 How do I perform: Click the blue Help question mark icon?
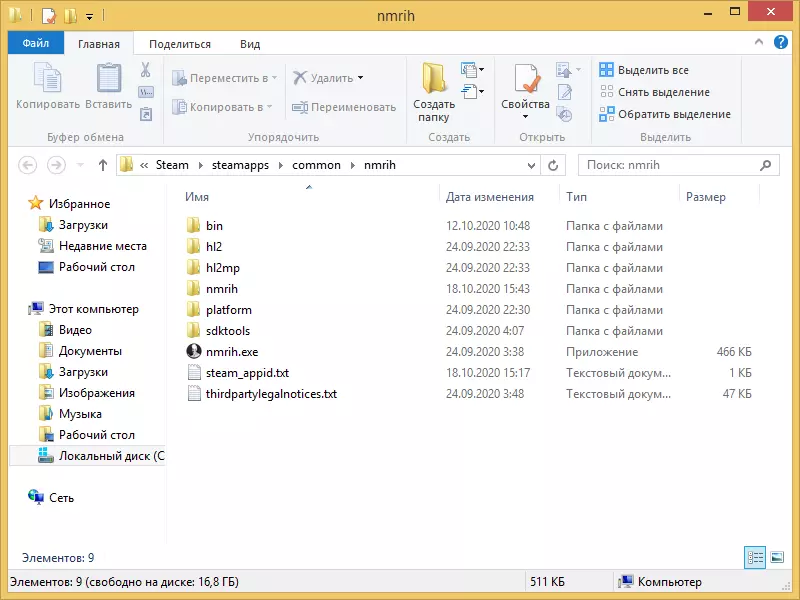[x=781, y=42]
